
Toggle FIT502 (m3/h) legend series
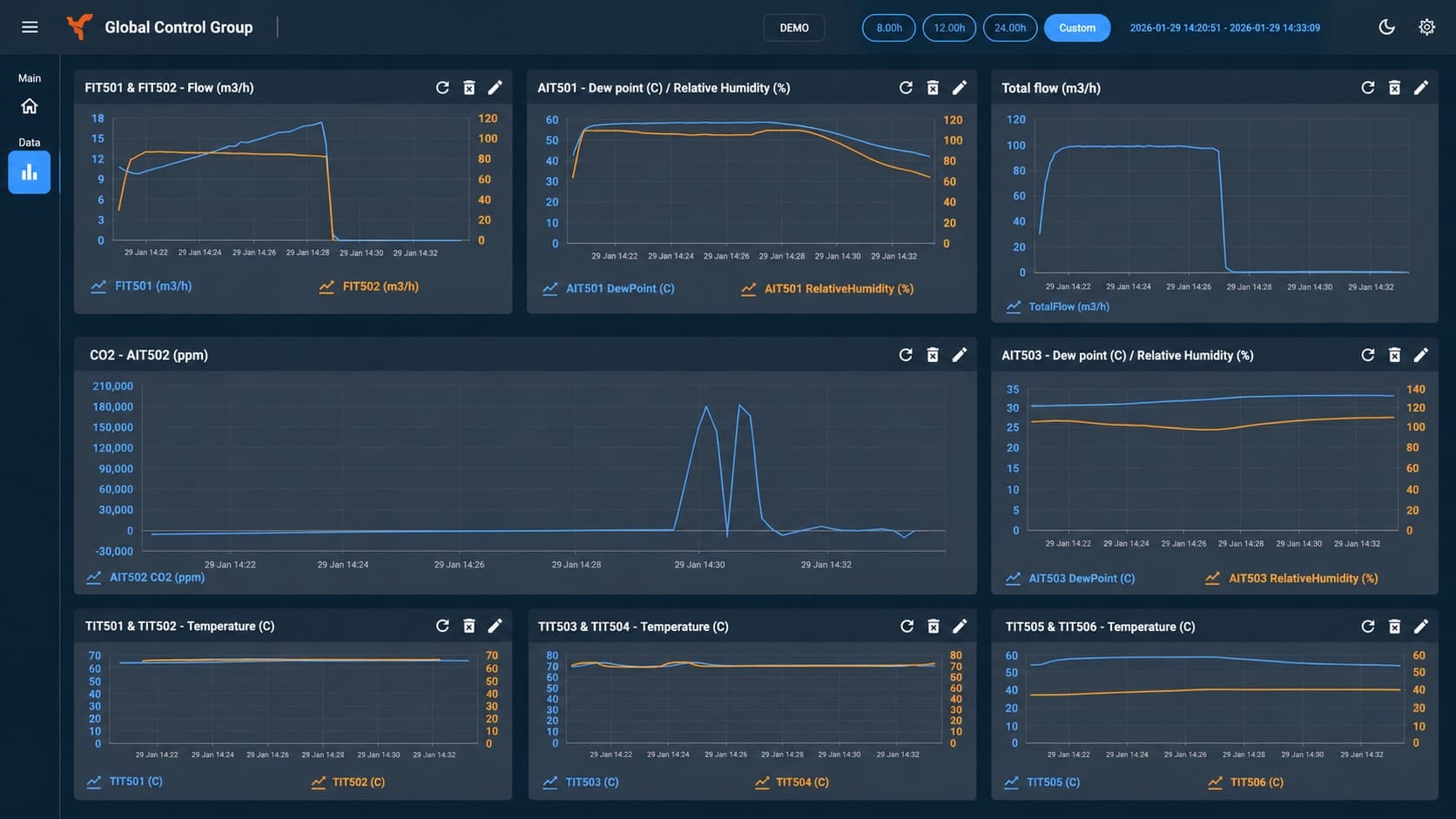pyautogui.click(x=368, y=286)
